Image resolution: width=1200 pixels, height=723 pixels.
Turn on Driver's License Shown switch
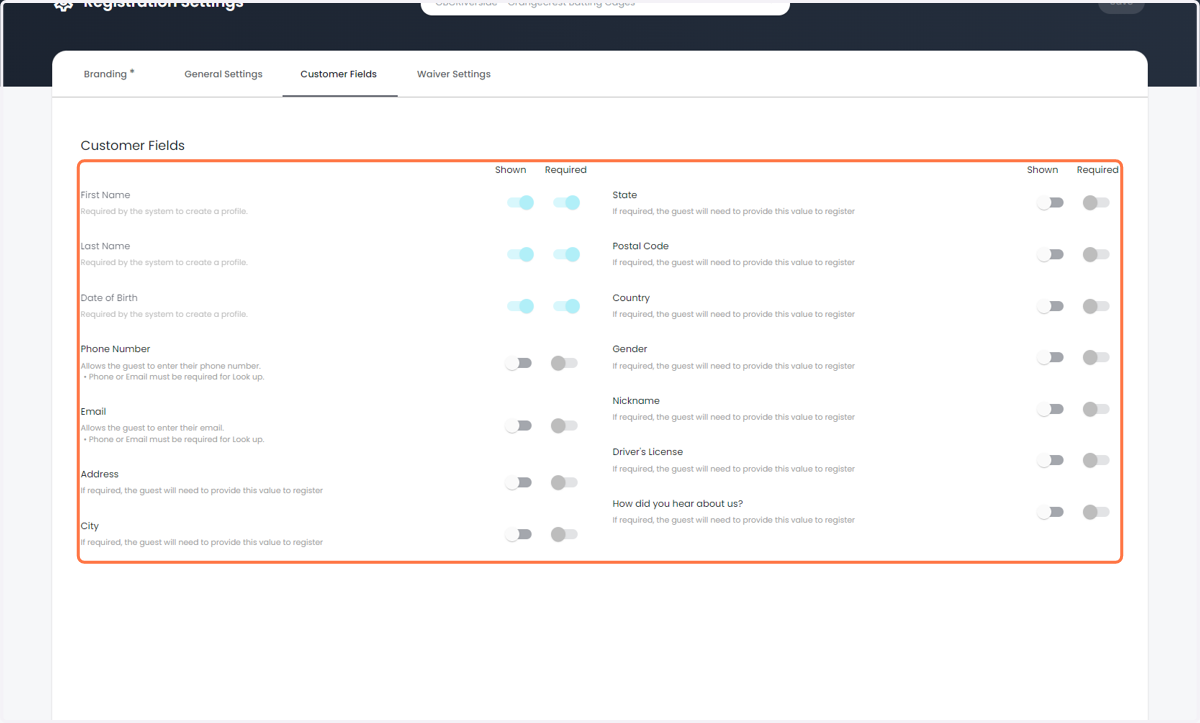(x=1050, y=460)
